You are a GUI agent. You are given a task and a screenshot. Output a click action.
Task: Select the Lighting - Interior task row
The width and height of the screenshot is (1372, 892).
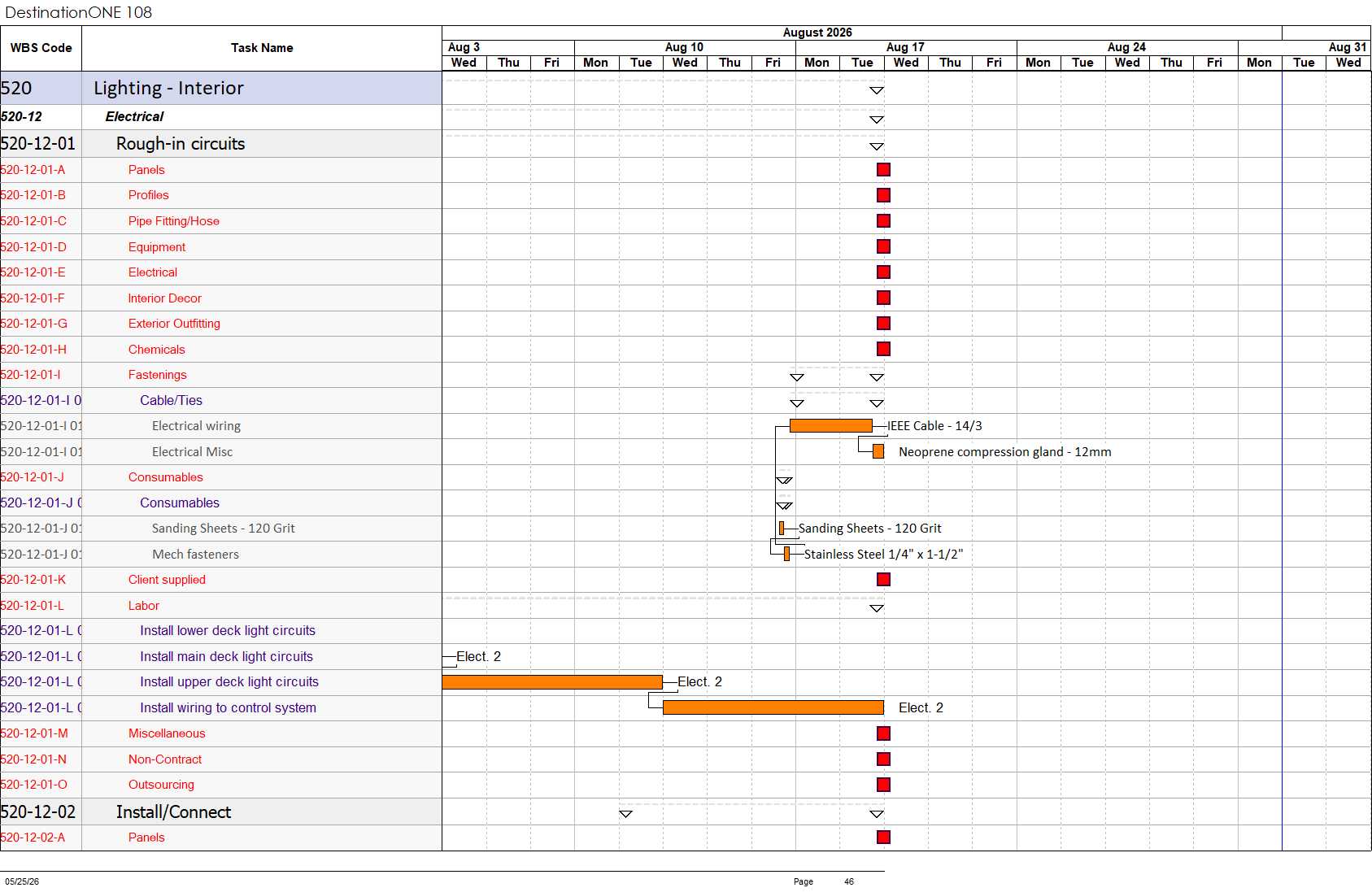pos(221,88)
